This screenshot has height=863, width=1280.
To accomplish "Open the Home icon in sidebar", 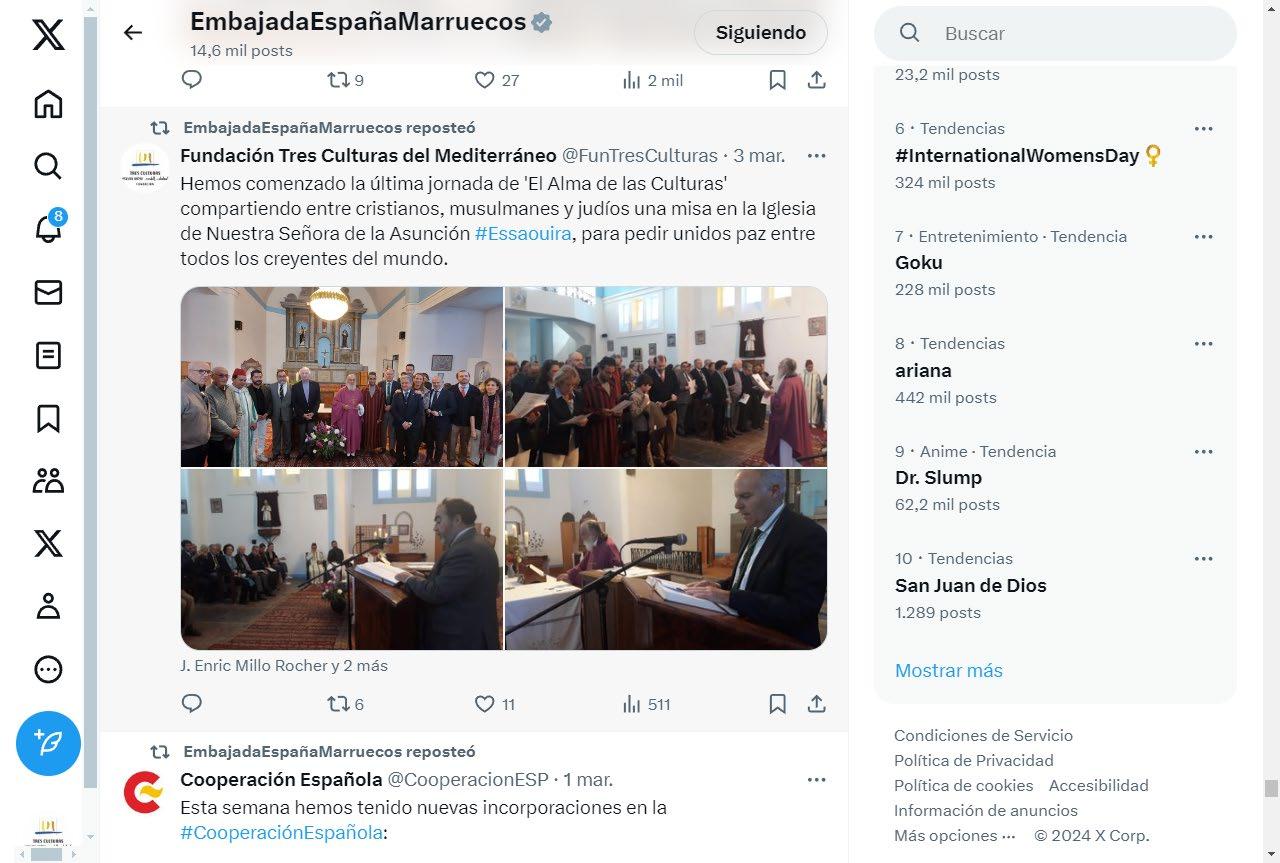I will [48, 104].
